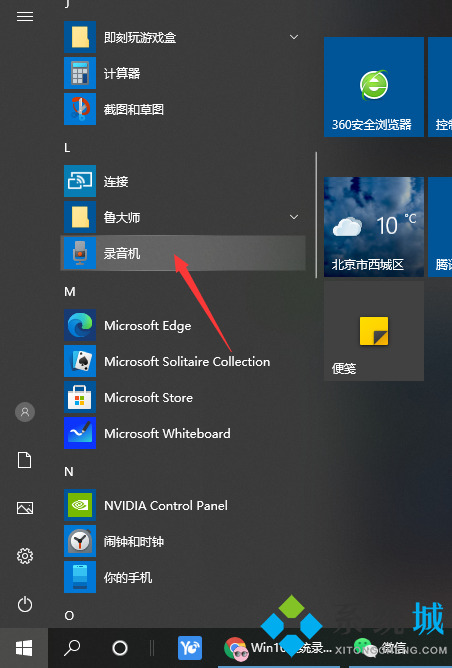452x668 pixels.
Task: Click the 录音机 label text
Action: [x=122, y=253]
